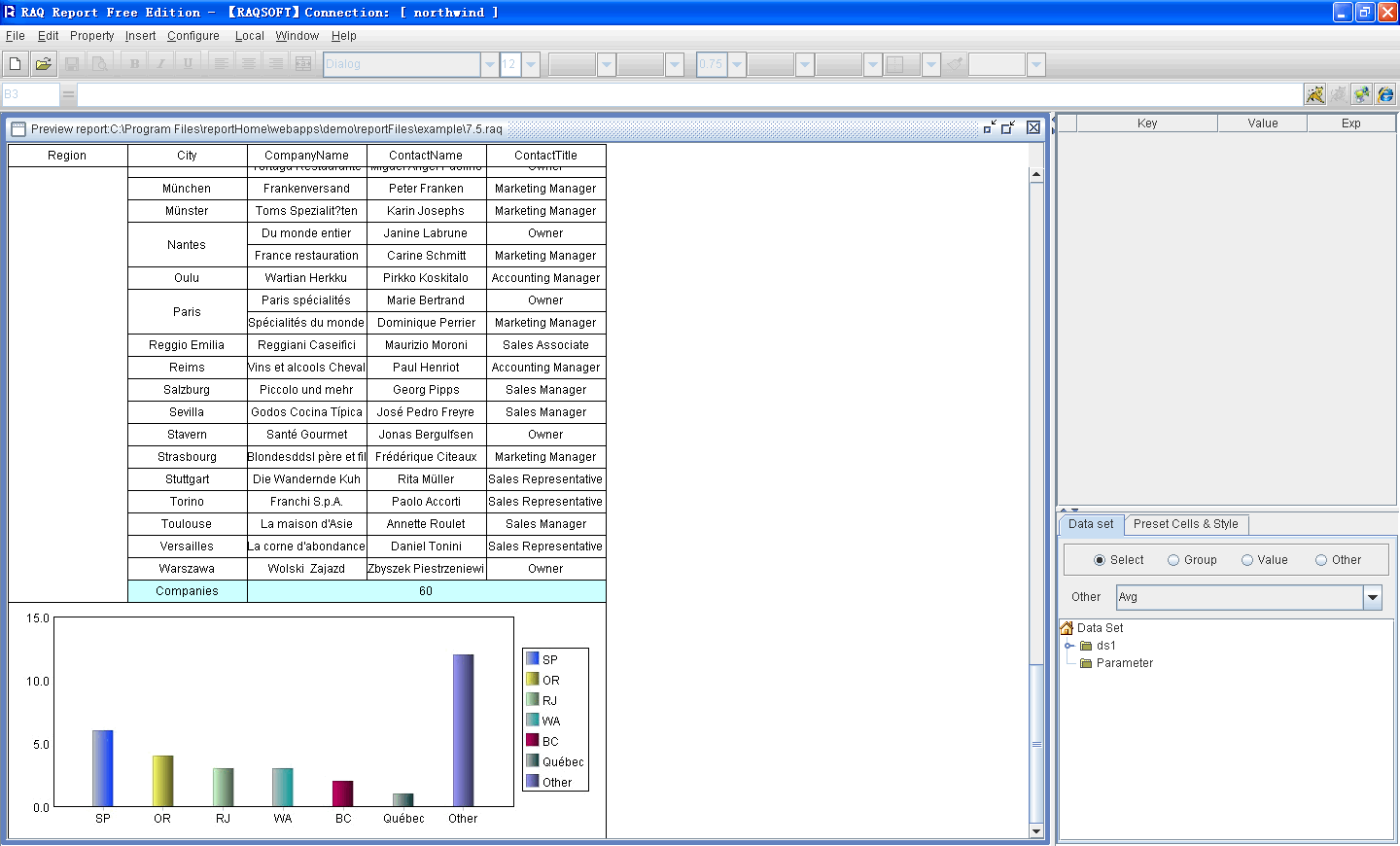Click the BC color swatch in chart legend
Screen dimensions: 1400x846
[x=533, y=740]
